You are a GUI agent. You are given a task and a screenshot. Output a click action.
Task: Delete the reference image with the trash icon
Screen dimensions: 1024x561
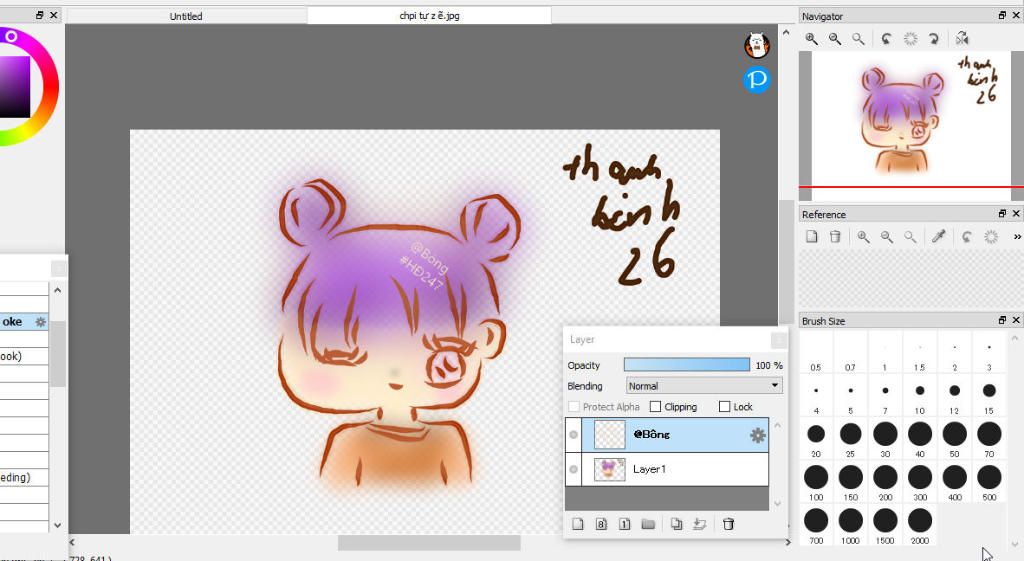[x=835, y=236]
